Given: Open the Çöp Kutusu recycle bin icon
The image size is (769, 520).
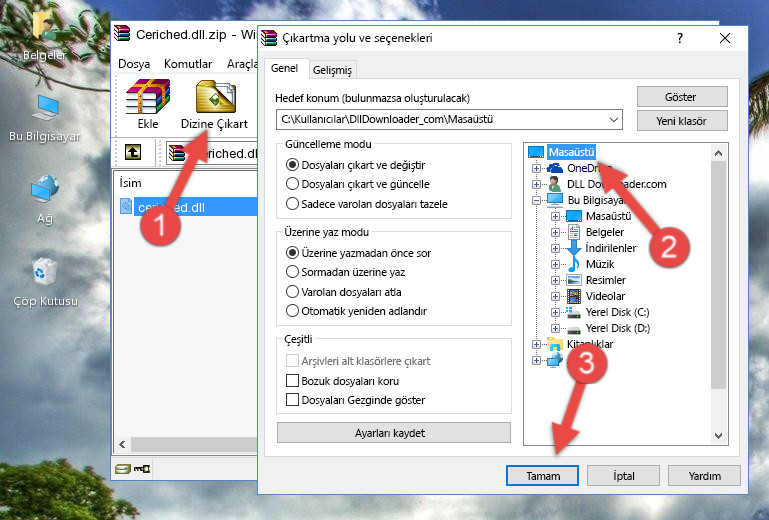Looking at the screenshot, I should click(45, 272).
